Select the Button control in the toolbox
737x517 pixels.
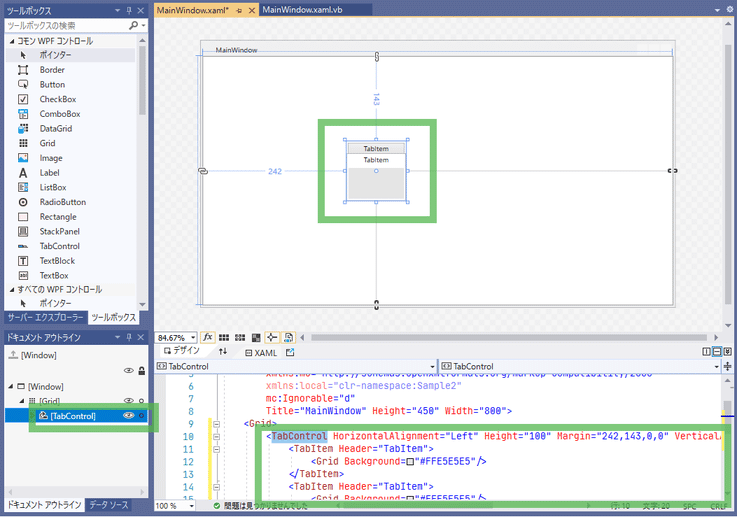pyautogui.click(x=52, y=85)
